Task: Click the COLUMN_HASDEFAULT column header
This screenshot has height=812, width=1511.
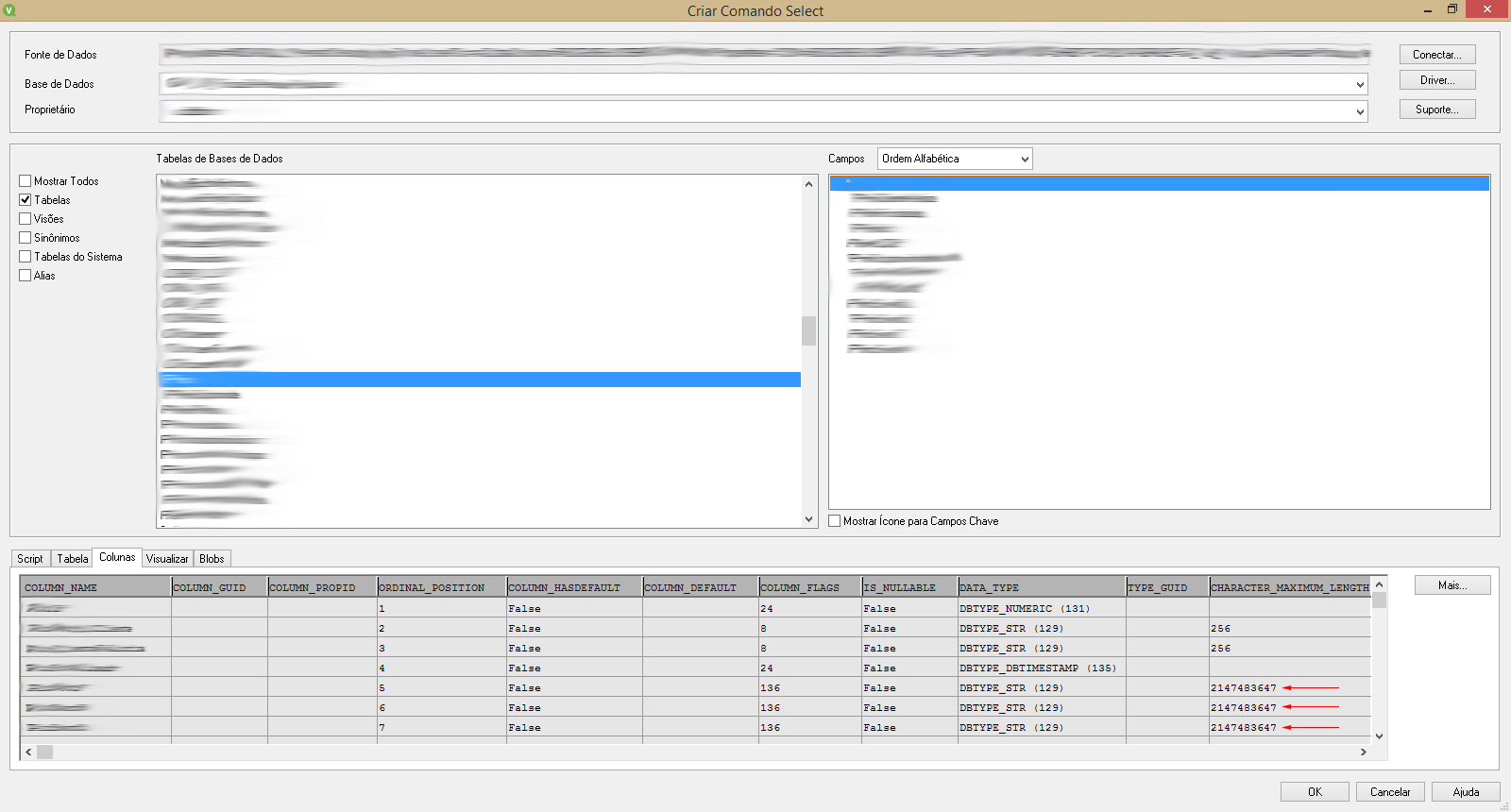Action: point(574,587)
